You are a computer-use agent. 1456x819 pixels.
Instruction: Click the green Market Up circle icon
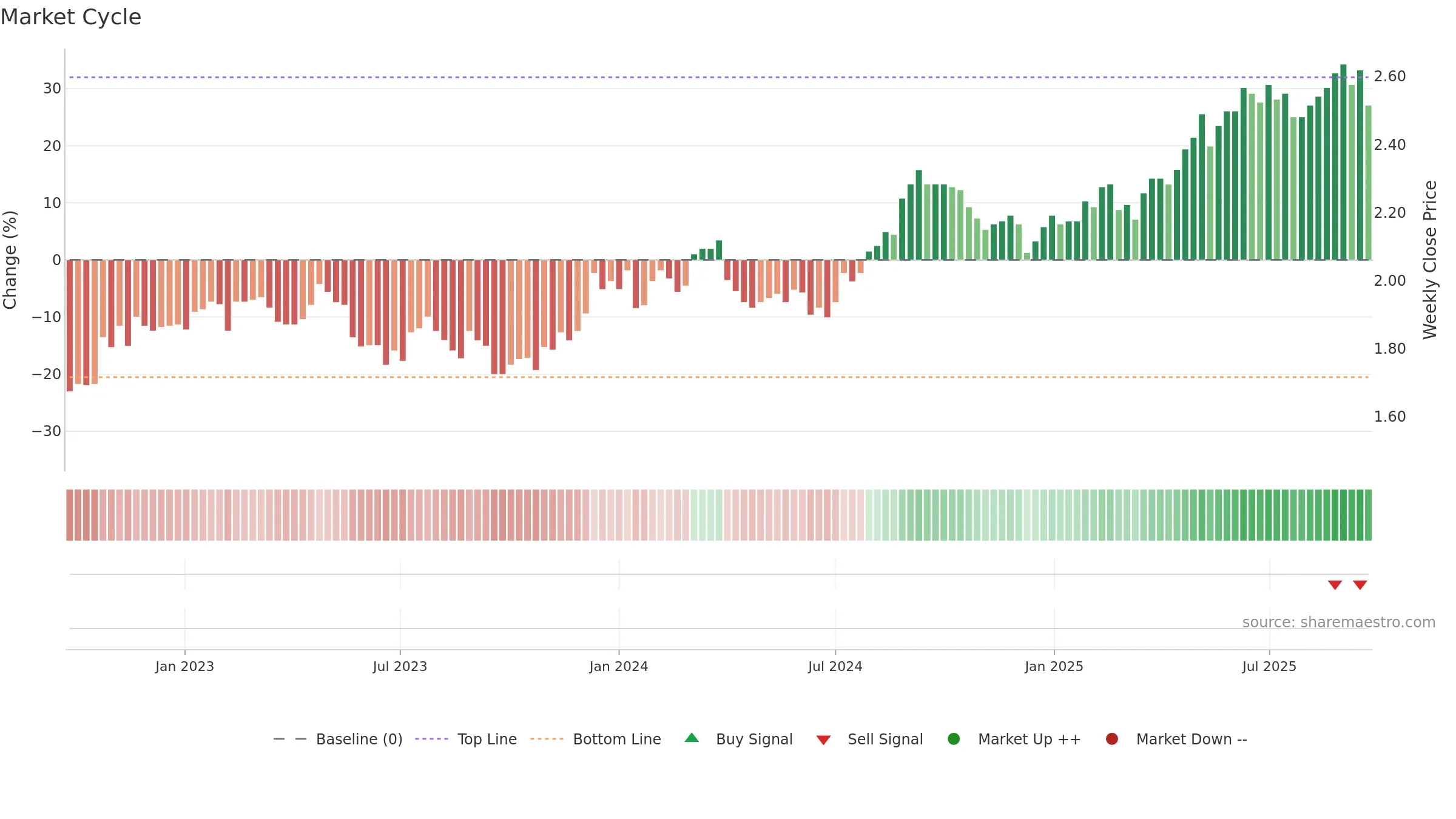[954, 739]
